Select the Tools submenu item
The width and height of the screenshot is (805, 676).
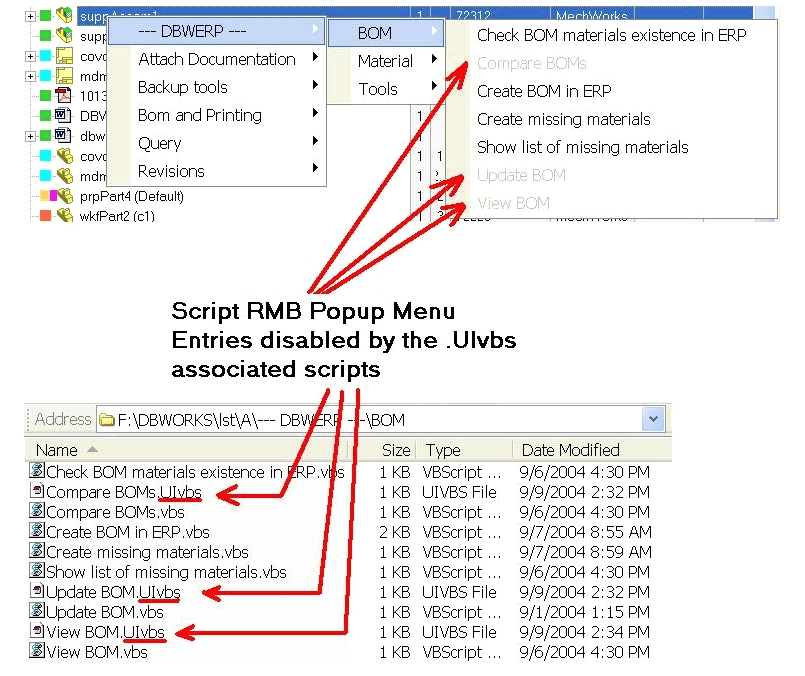pyautogui.click(x=386, y=89)
